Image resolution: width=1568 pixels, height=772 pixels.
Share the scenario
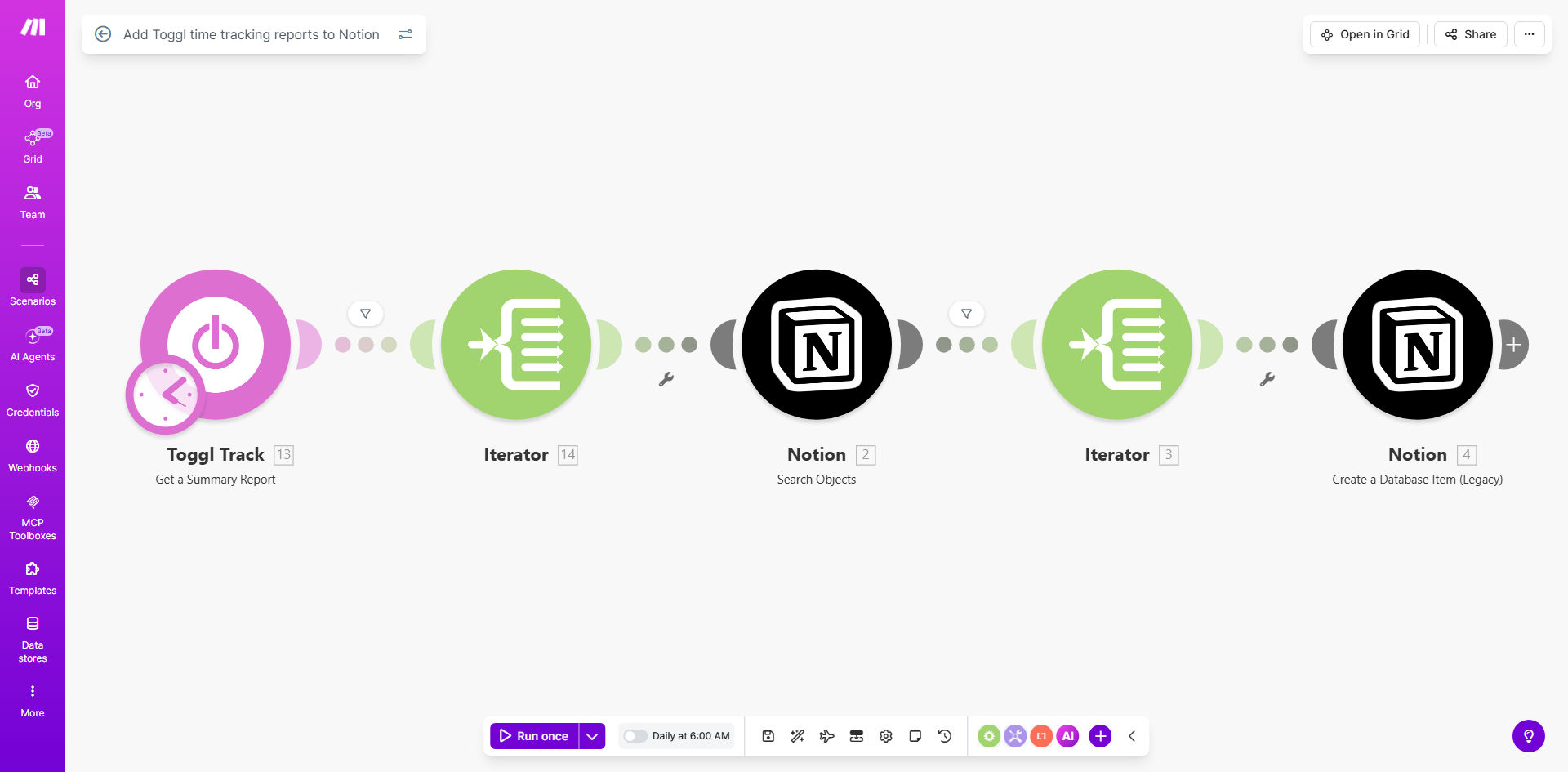click(x=1471, y=34)
